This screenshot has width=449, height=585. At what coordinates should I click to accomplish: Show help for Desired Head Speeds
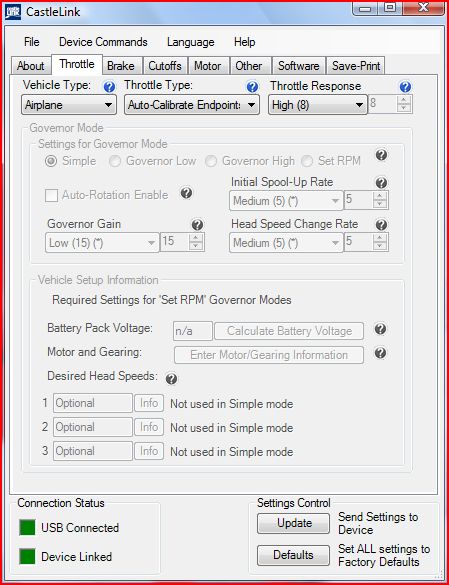[x=171, y=379]
